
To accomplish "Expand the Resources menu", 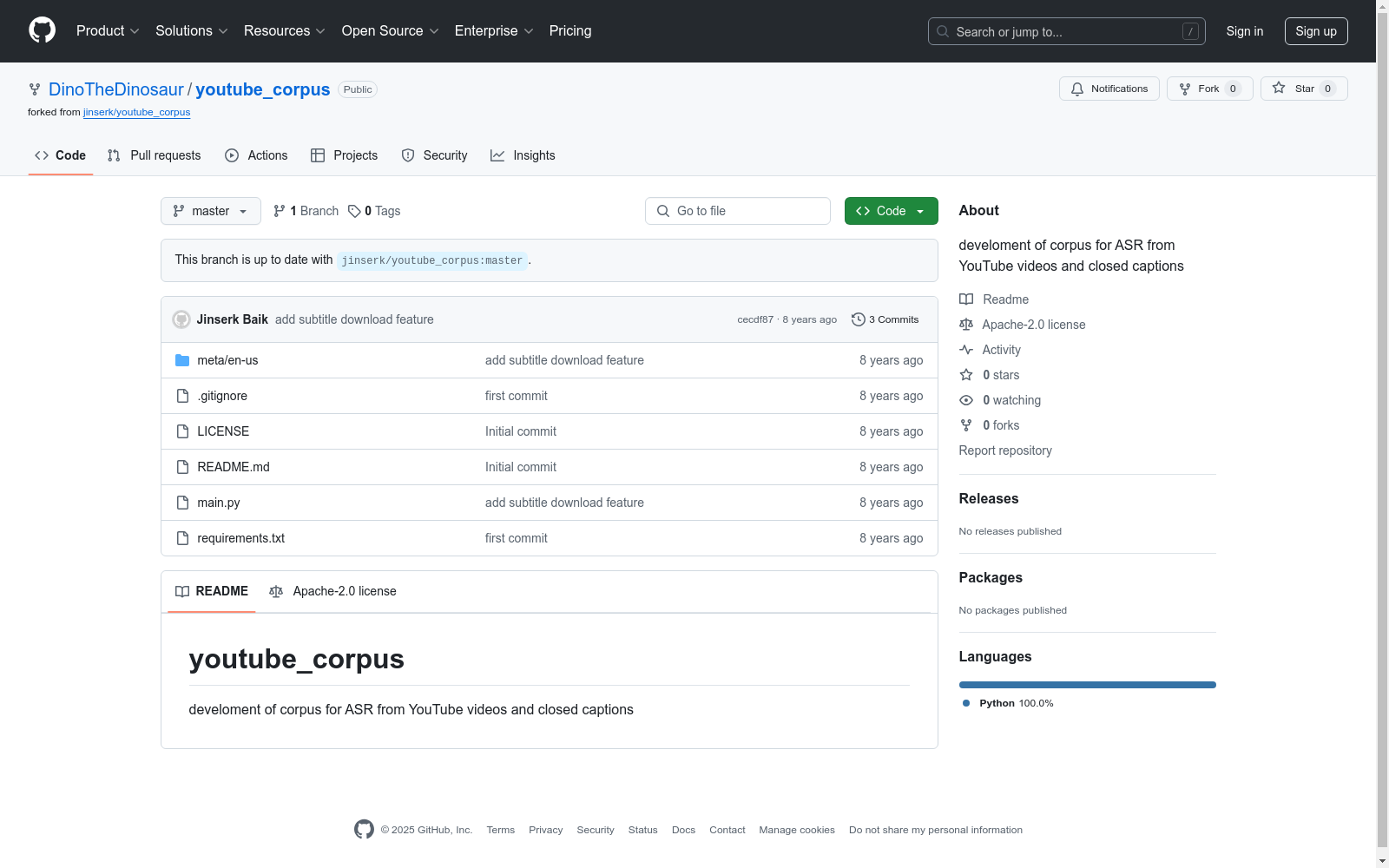I will coord(285,31).
